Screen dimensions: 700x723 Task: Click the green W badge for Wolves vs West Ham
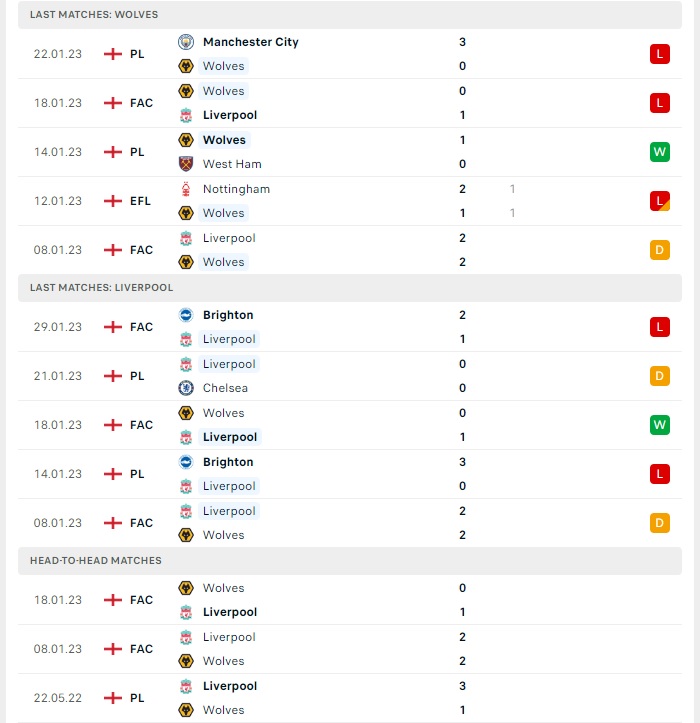coord(659,152)
